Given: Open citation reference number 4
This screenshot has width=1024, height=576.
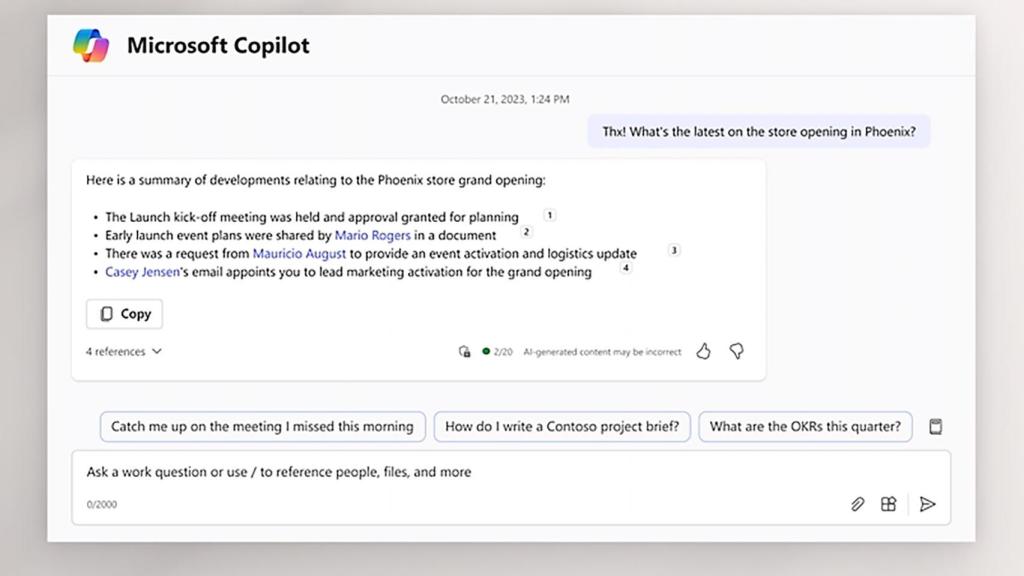Looking at the screenshot, I should 626,268.
